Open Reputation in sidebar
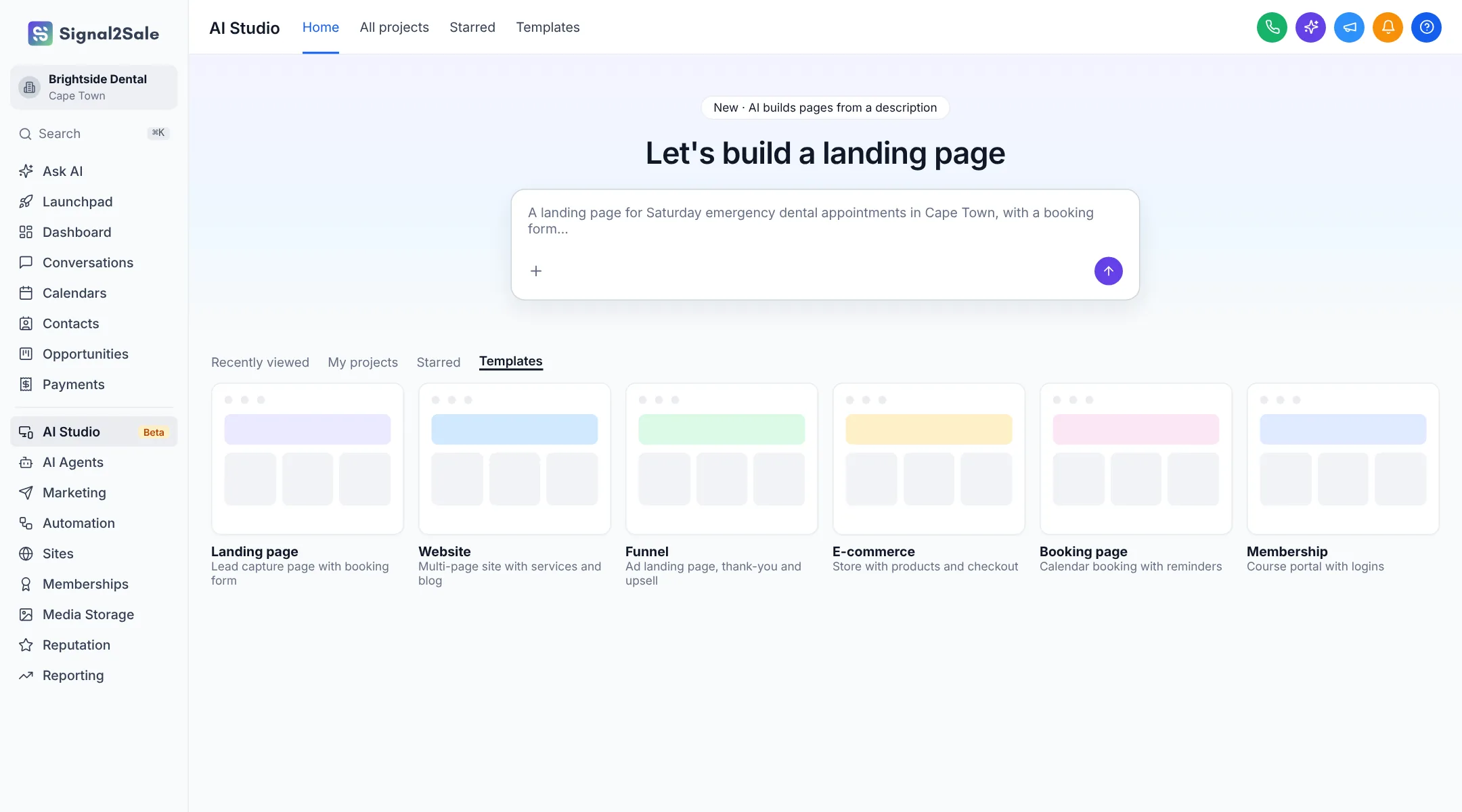The height and width of the screenshot is (812, 1462). click(x=94, y=645)
